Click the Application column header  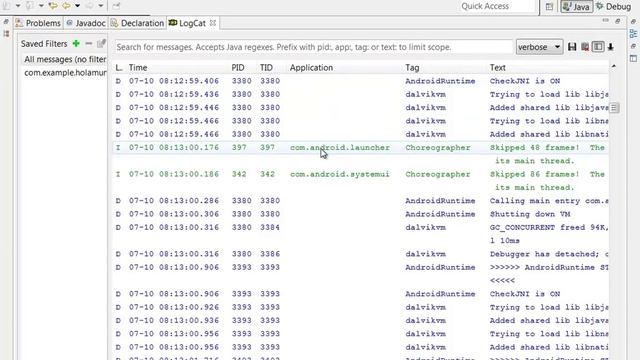coord(311,68)
